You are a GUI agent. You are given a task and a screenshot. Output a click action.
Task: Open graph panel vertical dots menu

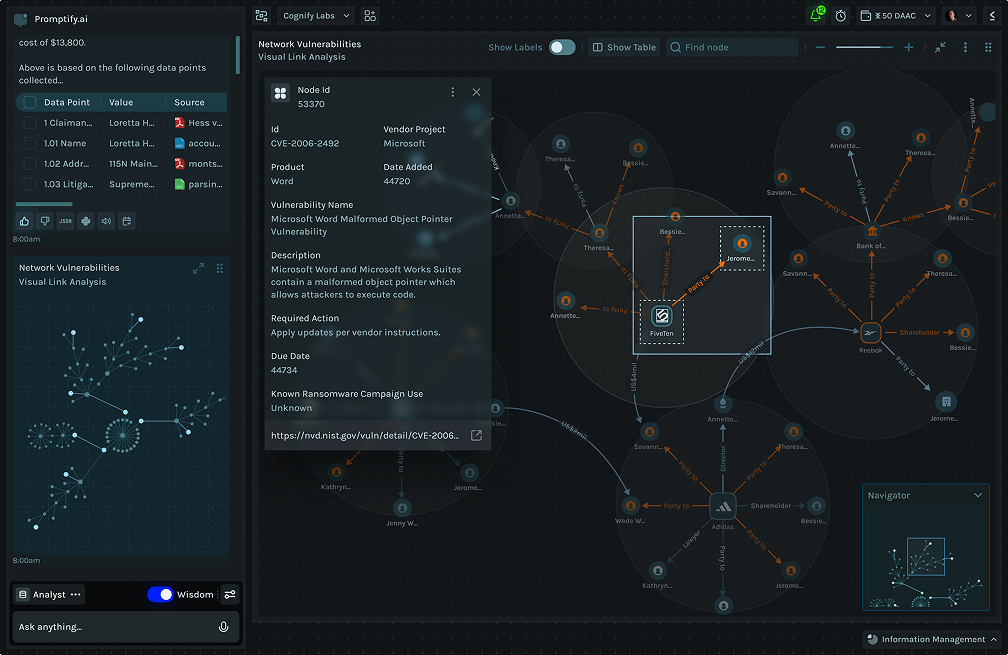tap(965, 48)
